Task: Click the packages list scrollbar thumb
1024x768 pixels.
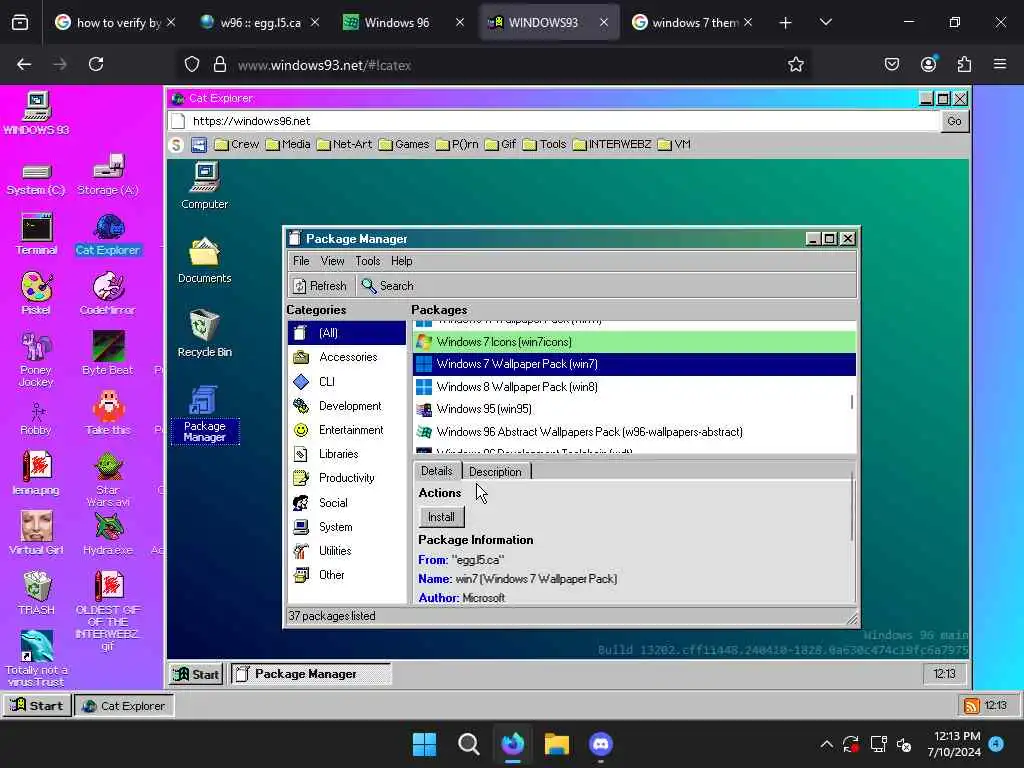Action: [852, 402]
